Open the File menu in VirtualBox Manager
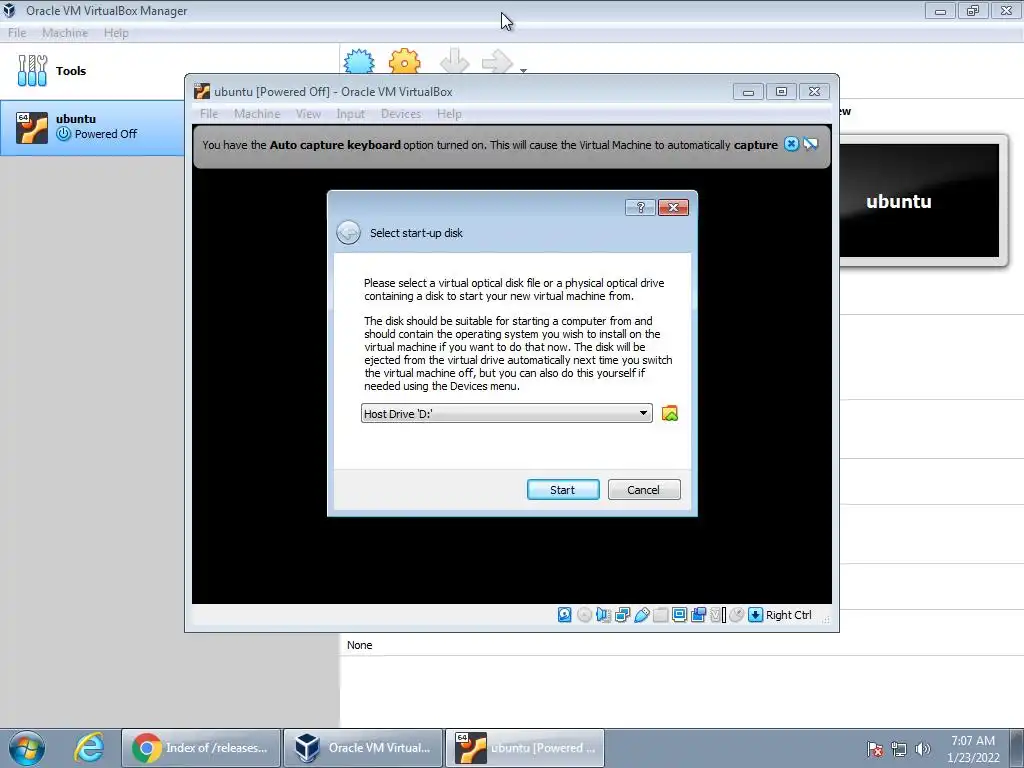 17,33
